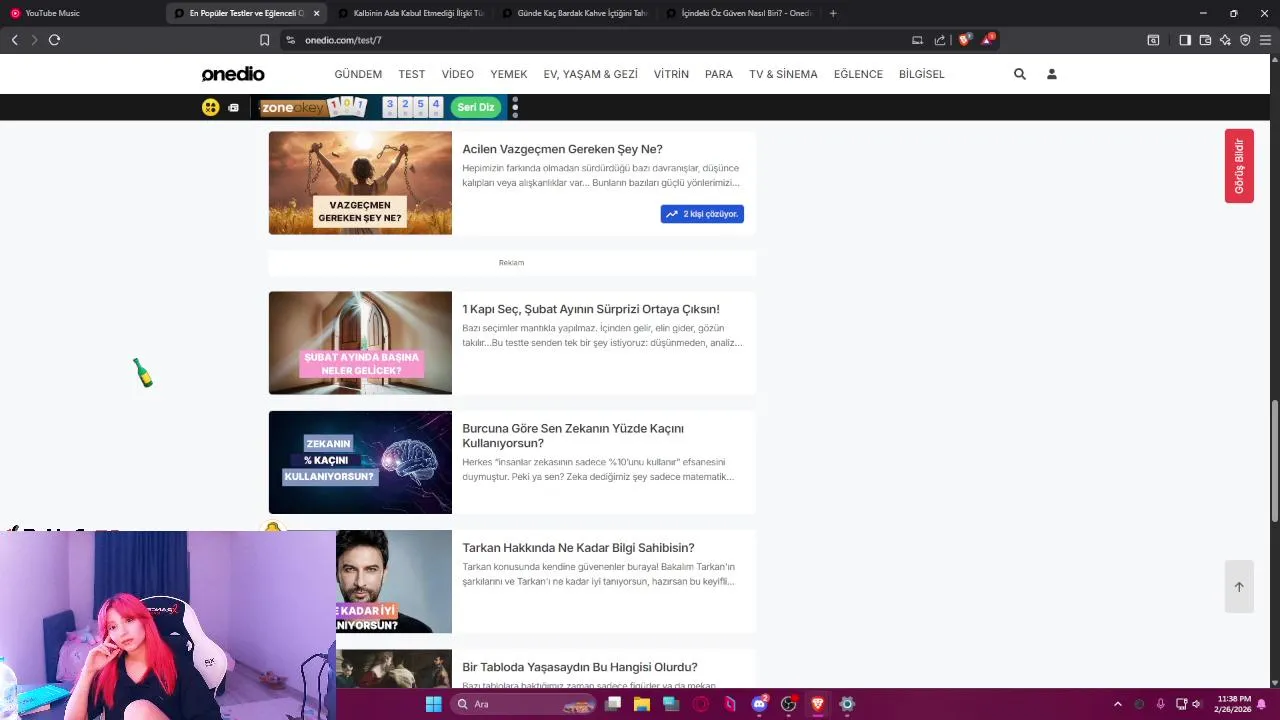Open the three-dot menu next to Seri Diz
Screen dimensions: 1280x720
515,107
